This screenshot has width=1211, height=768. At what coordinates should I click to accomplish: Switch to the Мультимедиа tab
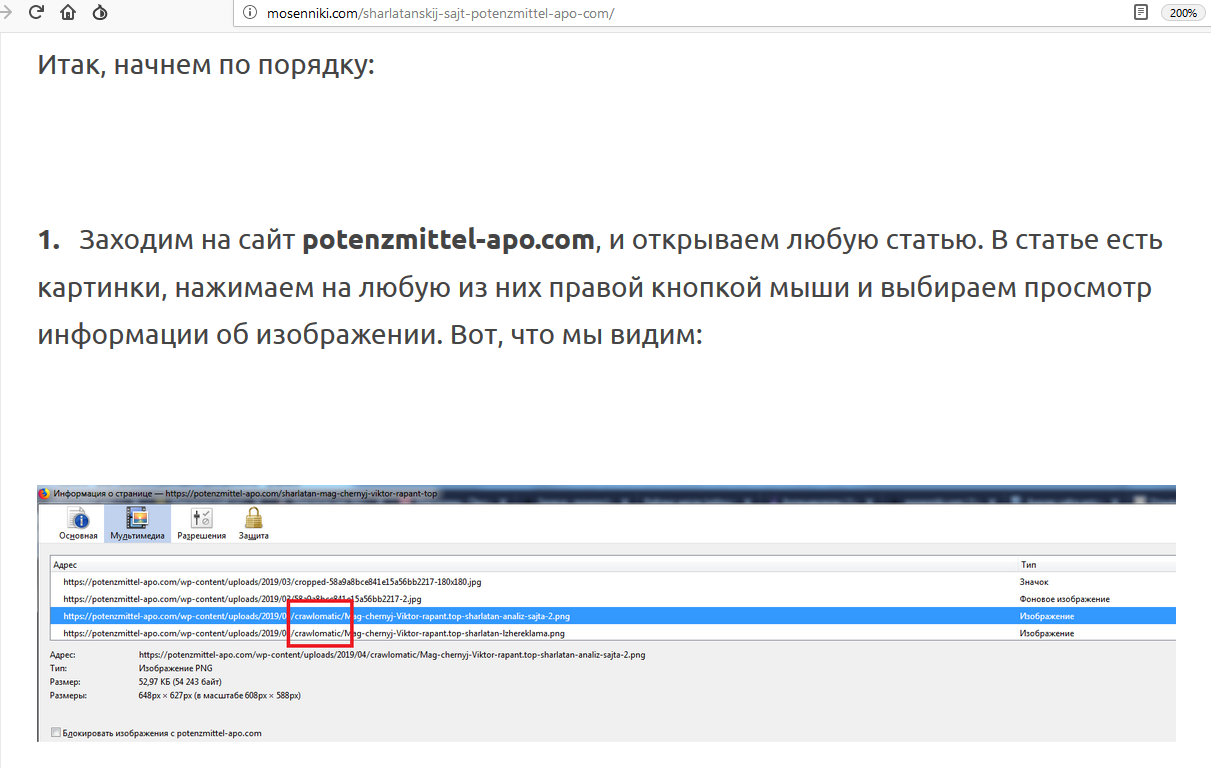pos(137,523)
